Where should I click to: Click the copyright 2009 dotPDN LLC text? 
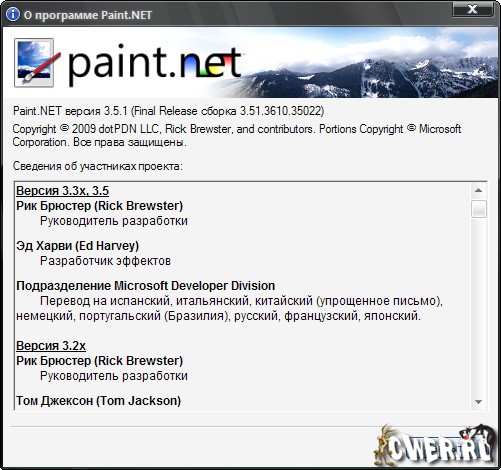pyautogui.click(x=237, y=136)
